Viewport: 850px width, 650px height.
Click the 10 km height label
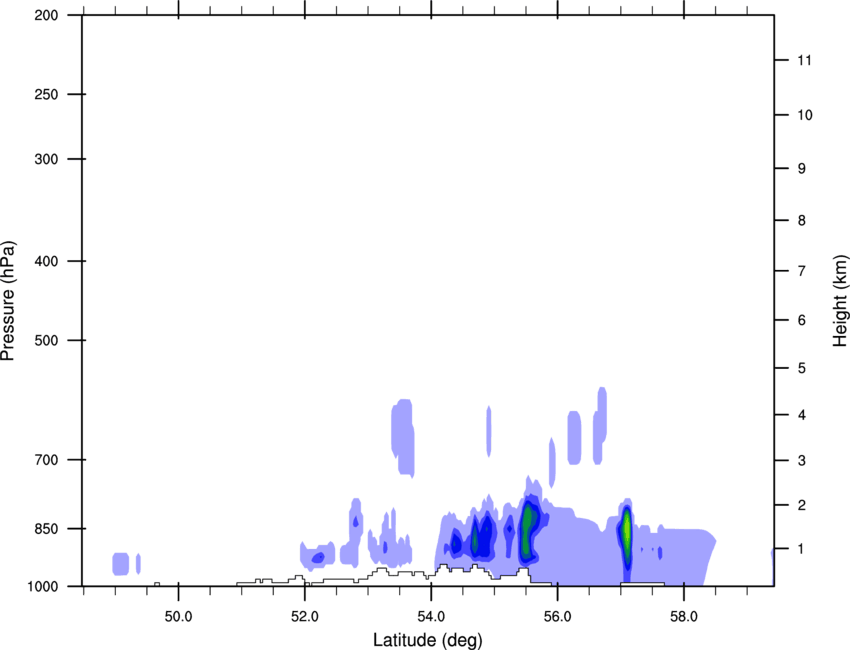point(805,115)
